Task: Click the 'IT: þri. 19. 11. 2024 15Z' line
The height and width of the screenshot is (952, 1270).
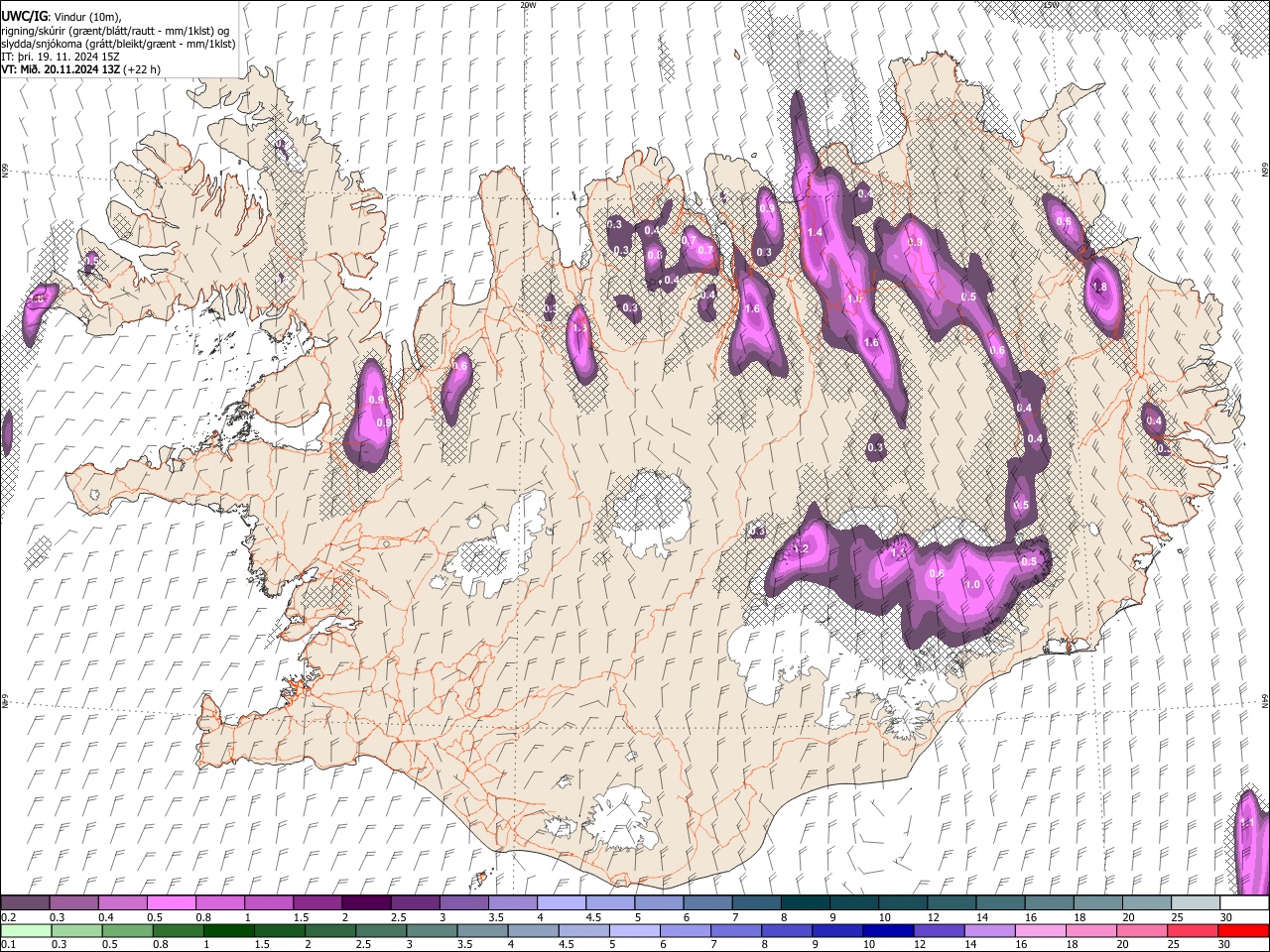Action: pos(62,57)
